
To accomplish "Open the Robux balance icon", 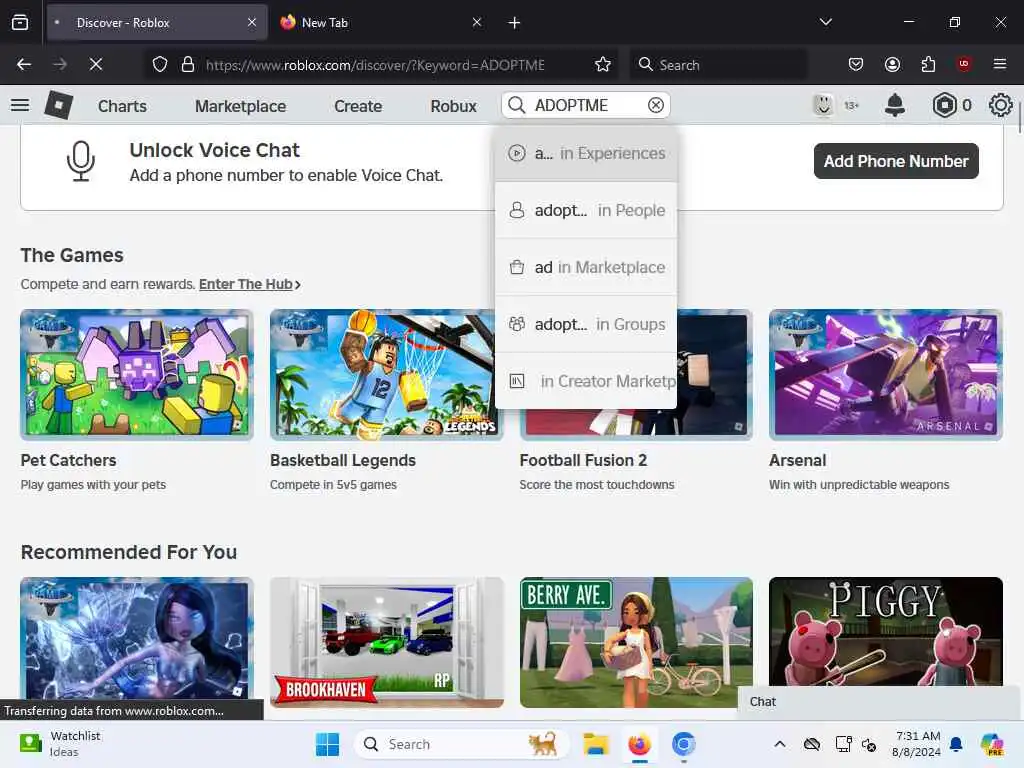I will tap(944, 105).
